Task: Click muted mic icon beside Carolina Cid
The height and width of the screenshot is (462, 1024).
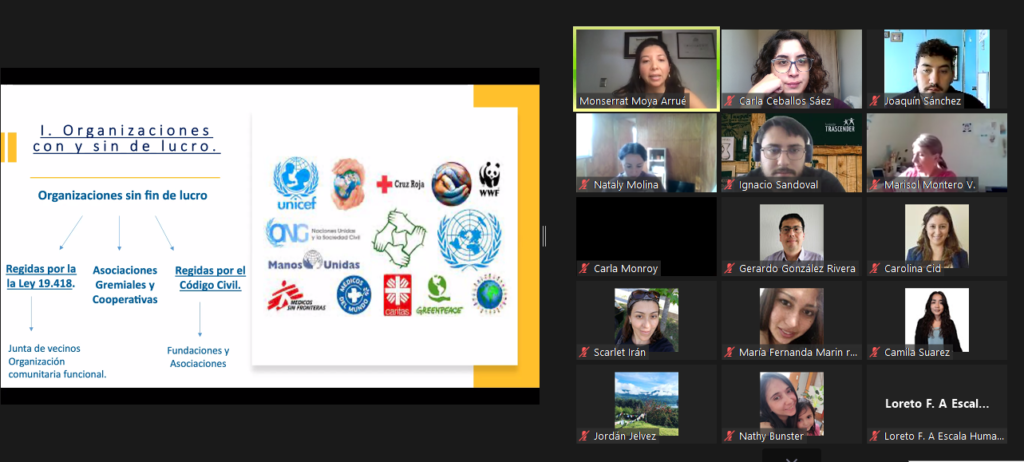Action: [x=875, y=269]
